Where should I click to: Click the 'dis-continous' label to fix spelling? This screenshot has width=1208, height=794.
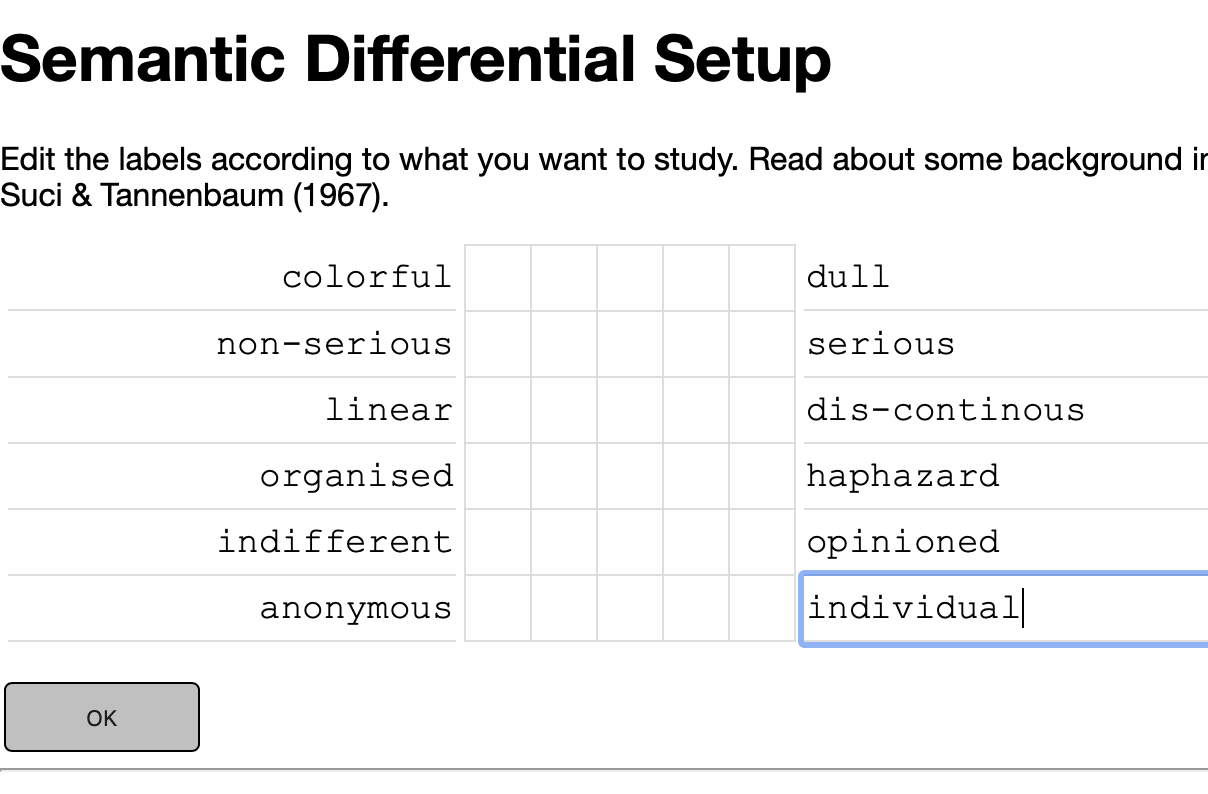pos(945,409)
